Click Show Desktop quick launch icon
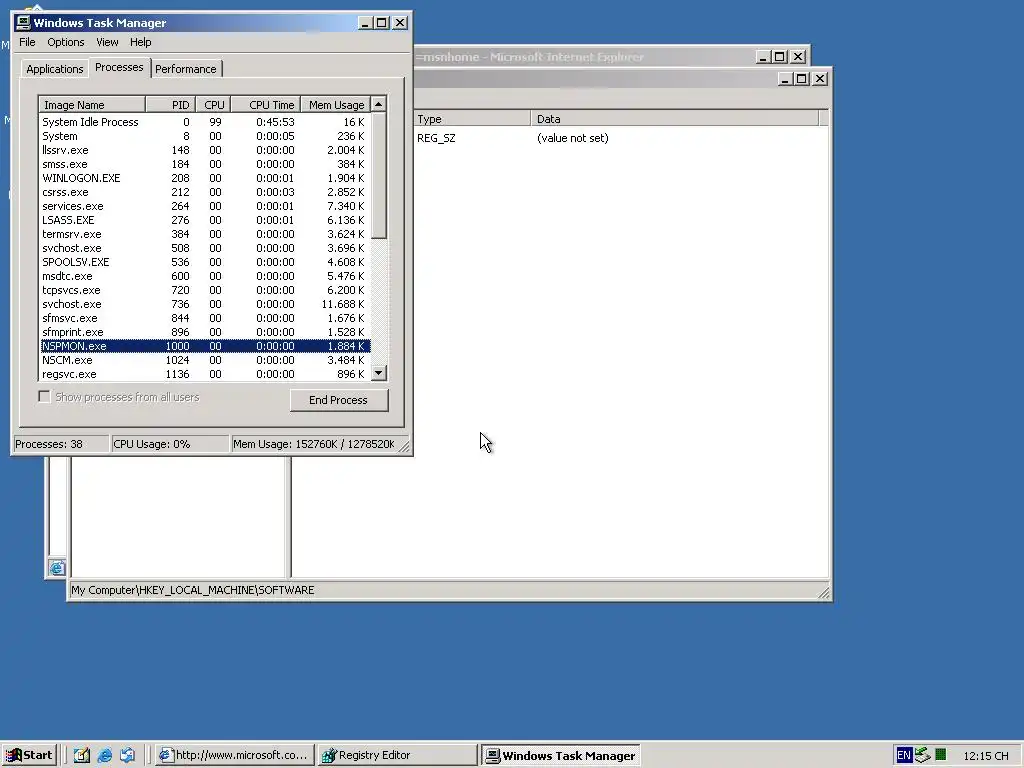The image size is (1024, 768). pyautogui.click(x=82, y=755)
